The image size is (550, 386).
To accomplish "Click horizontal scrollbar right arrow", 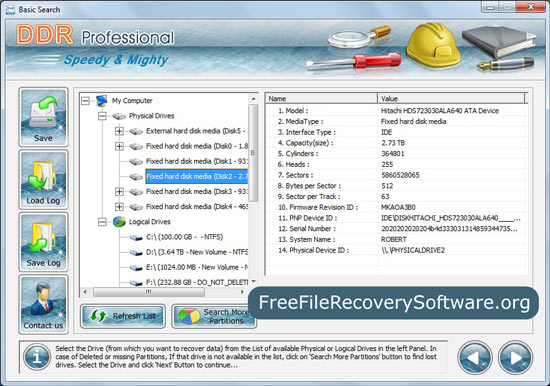I will [x=242, y=292].
